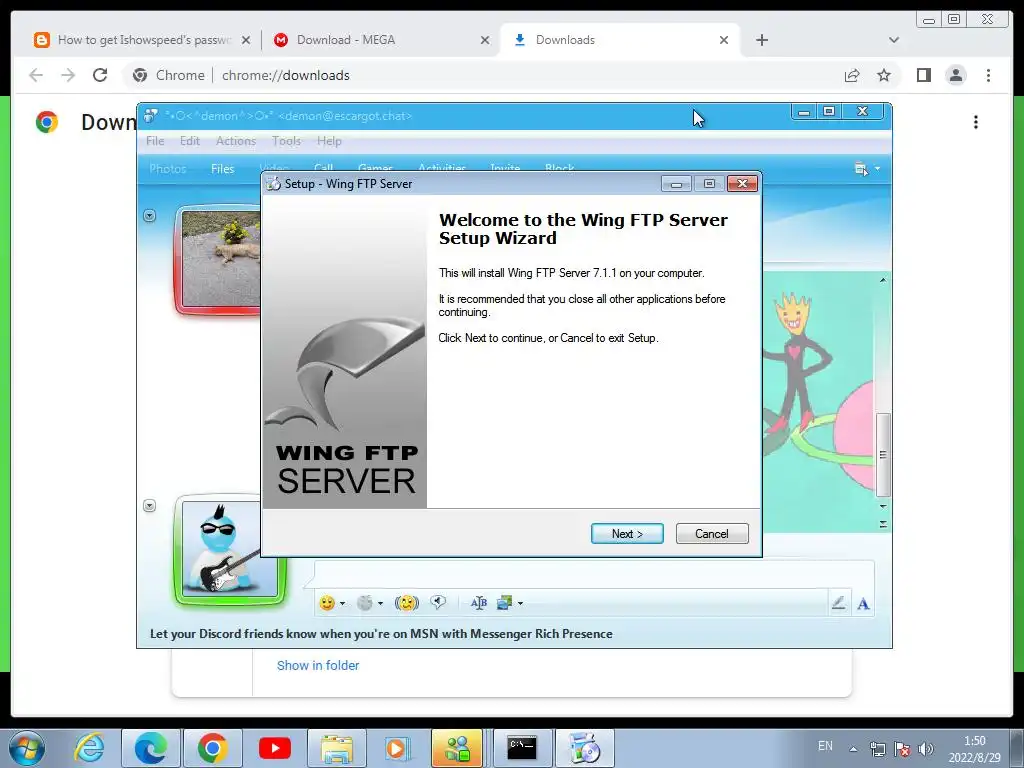Switch to the command prompt in taskbar
Image resolution: width=1024 pixels, height=768 pixels.
(x=522, y=748)
